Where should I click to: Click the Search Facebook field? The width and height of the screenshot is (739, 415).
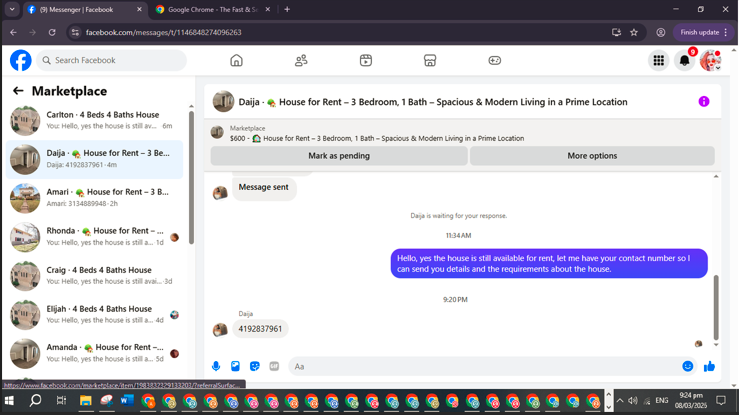tap(111, 60)
